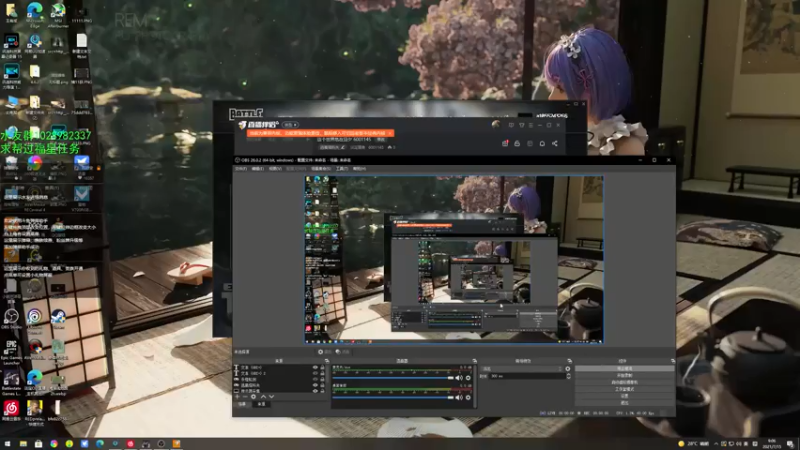800x450 pixels.
Task: Open Properties gear button above the sources panel
Action: (x=324, y=352)
